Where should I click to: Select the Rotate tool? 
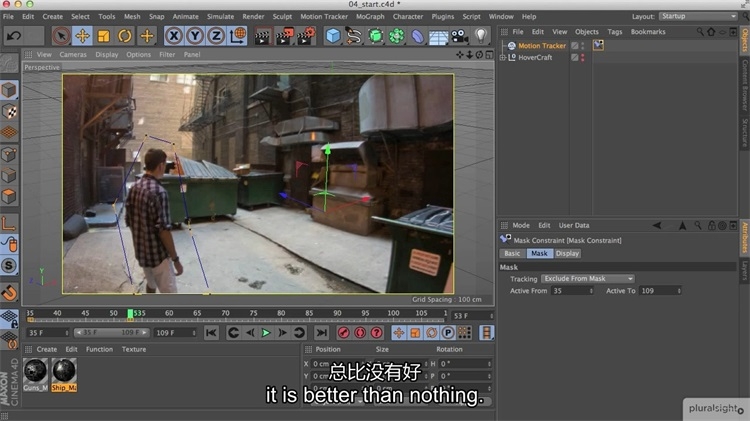coord(124,36)
